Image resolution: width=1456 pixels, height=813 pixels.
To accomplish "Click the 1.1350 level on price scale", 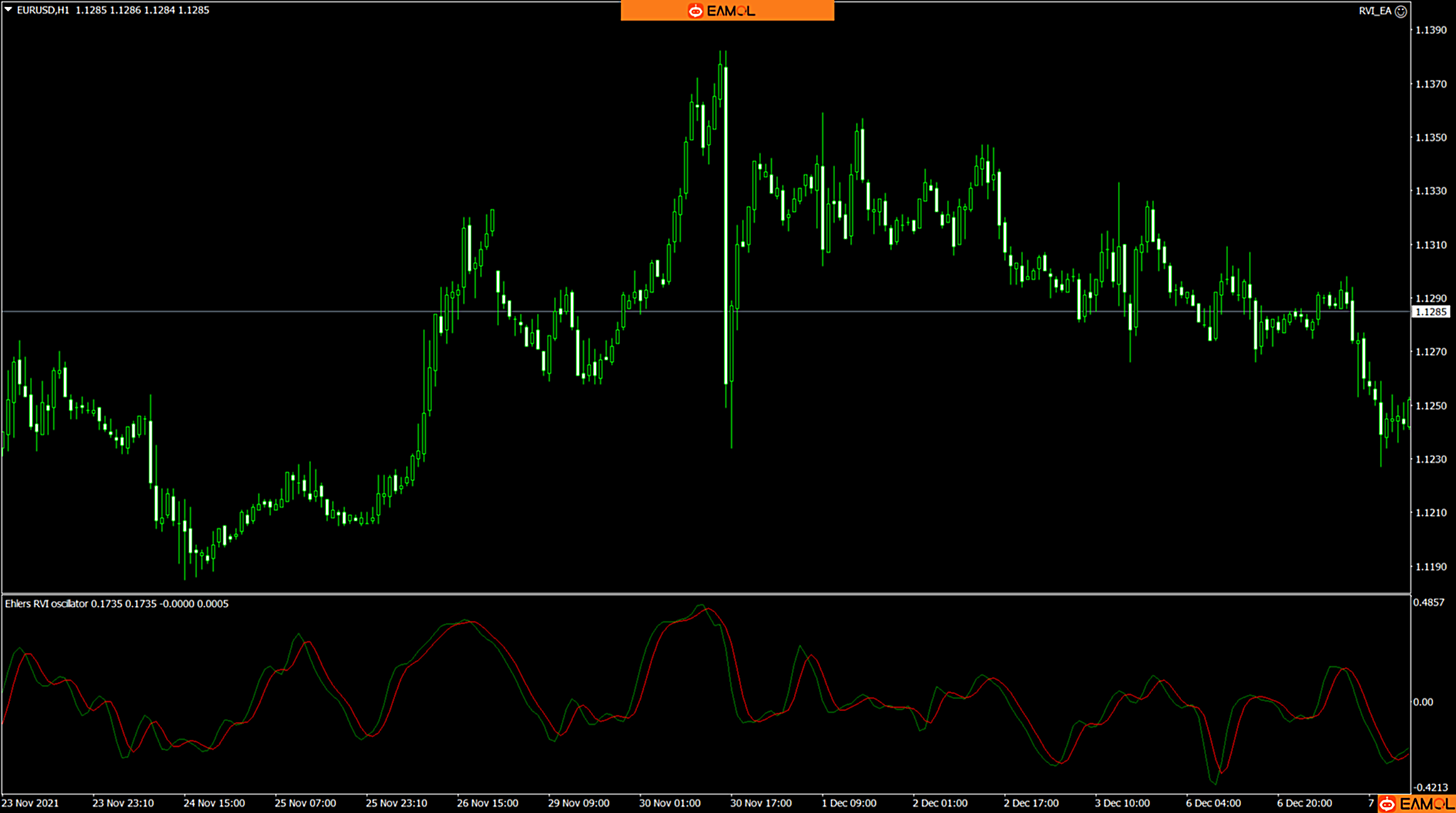I will [x=1430, y=137].
